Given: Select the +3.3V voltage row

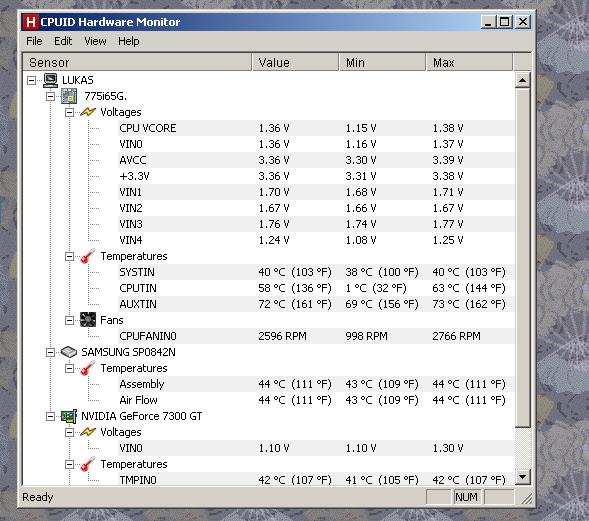Looking at the screenshot, I should click(x=316, y=176).
